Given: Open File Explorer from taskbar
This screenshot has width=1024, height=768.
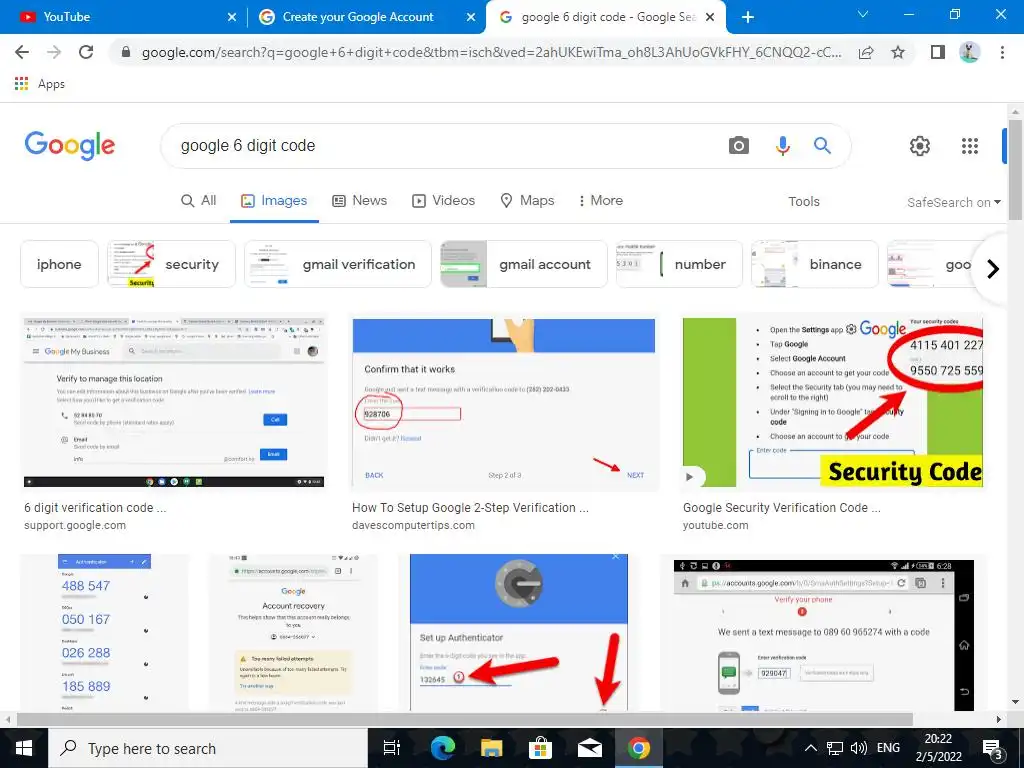Looking at the screenshot, I should 492,748.
